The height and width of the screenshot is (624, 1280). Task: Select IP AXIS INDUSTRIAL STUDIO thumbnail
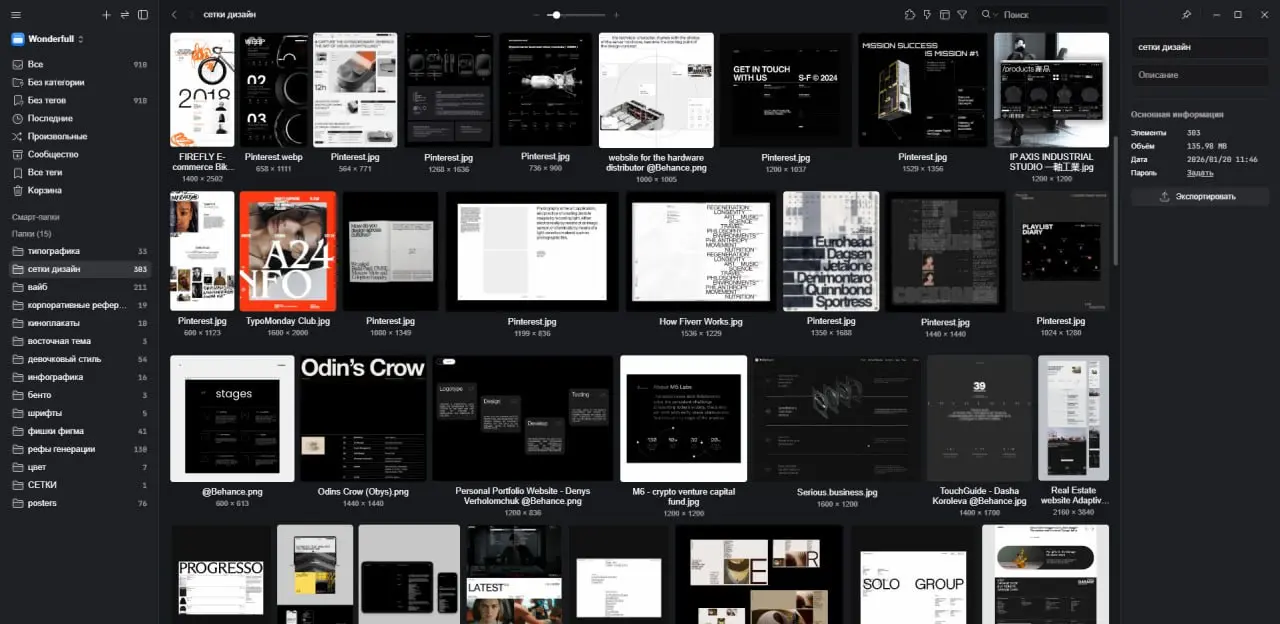coord(1051,90)
